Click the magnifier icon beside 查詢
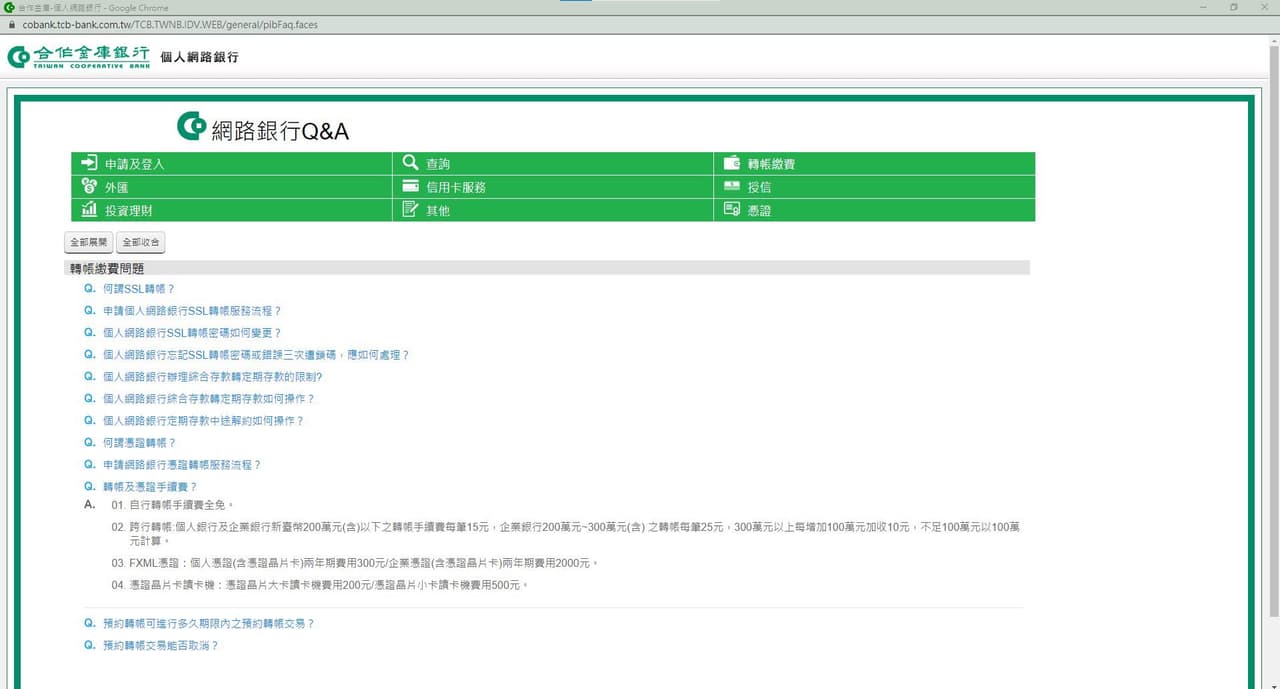Image resolution: width=1280 pixels, height=689 pixels. click(x=410, y=163)
